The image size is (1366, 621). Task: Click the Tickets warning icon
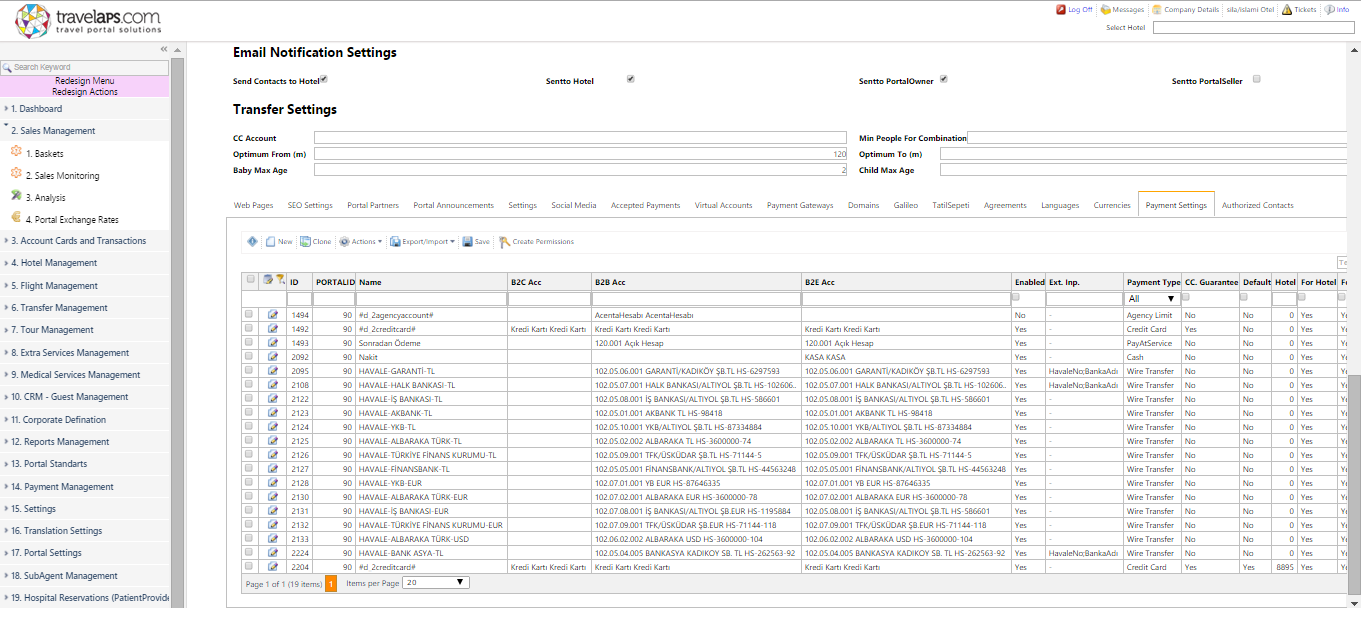pyautogui.click(x=1287, y=9)
